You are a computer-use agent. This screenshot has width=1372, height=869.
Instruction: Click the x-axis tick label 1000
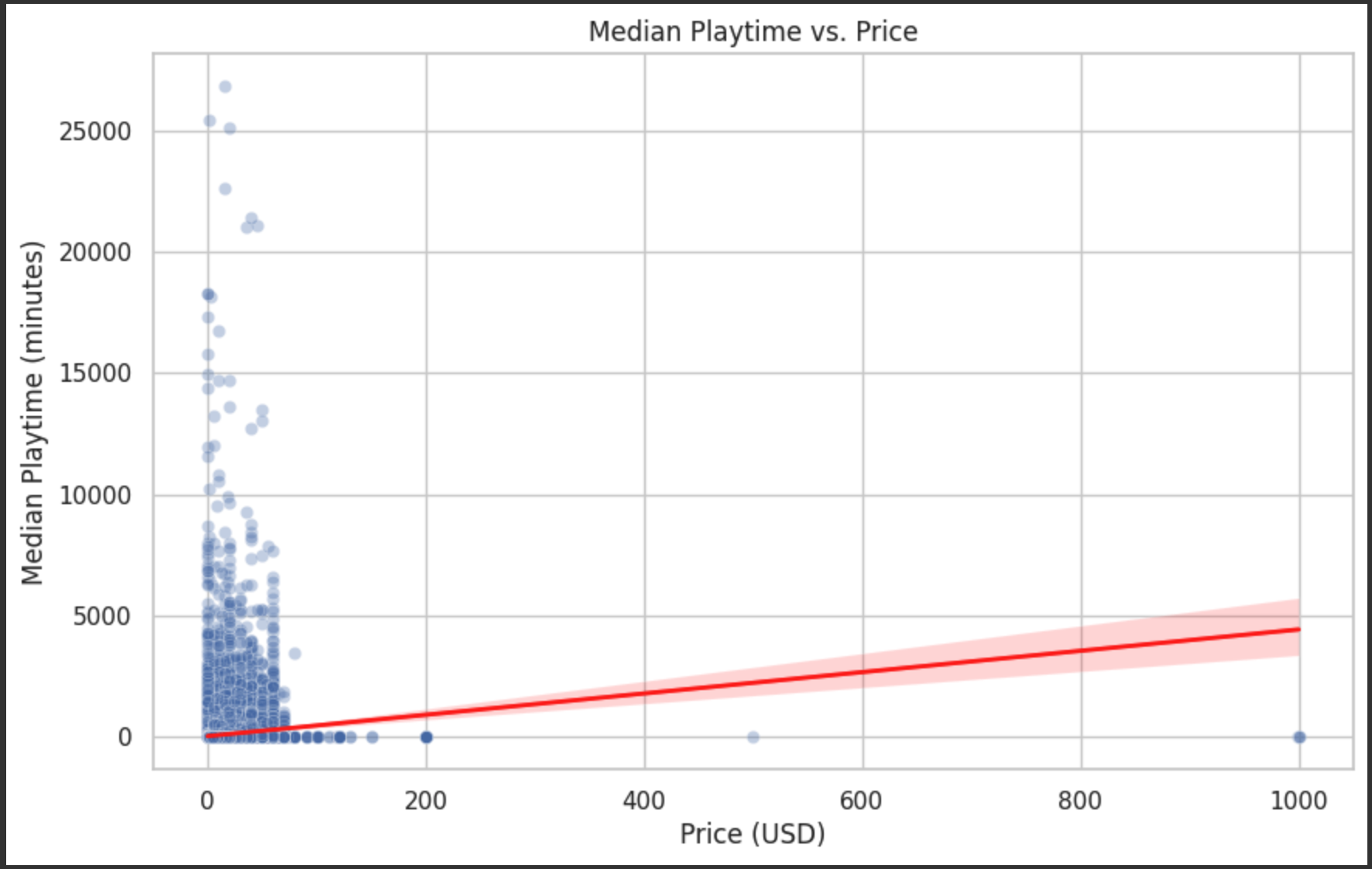tap(1299, 800)
